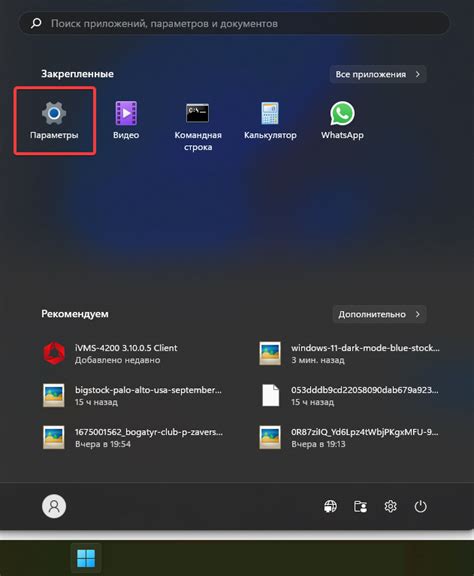474x576 pixels.
Task: Open bigstock-palo-alto-usa-september image
Action: 133,395
